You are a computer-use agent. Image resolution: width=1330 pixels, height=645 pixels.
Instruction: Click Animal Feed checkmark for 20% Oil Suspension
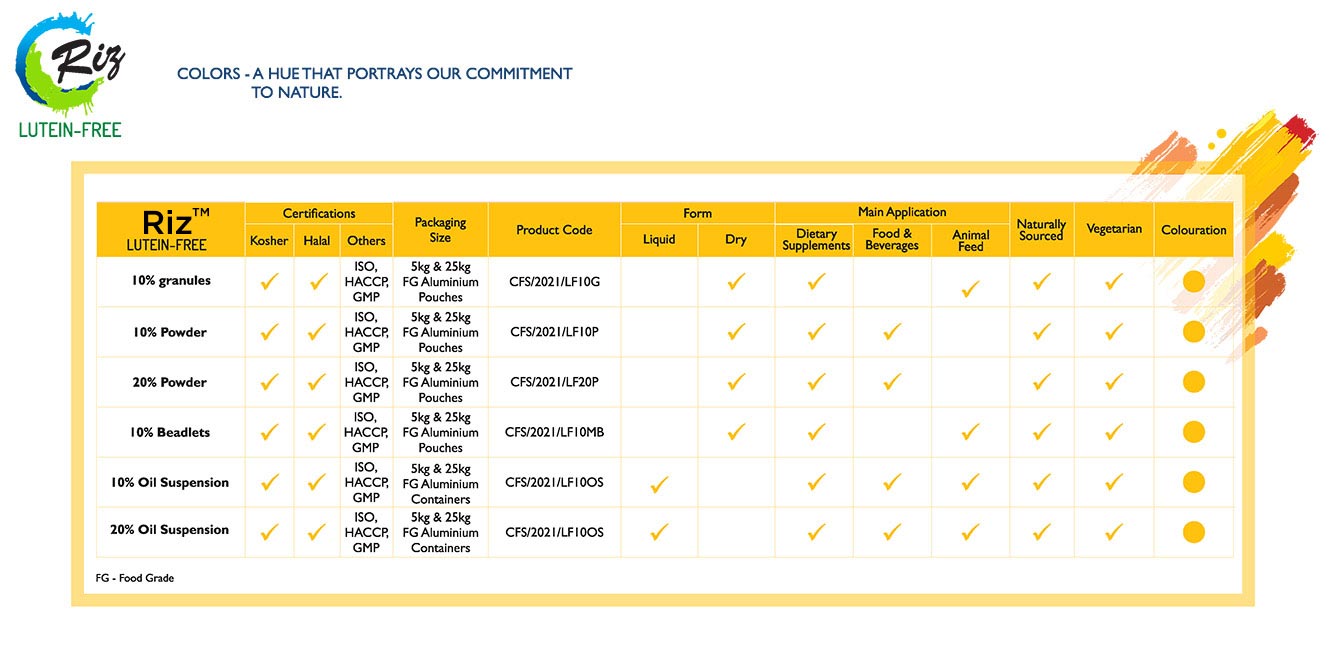click(x=969, y=532)
